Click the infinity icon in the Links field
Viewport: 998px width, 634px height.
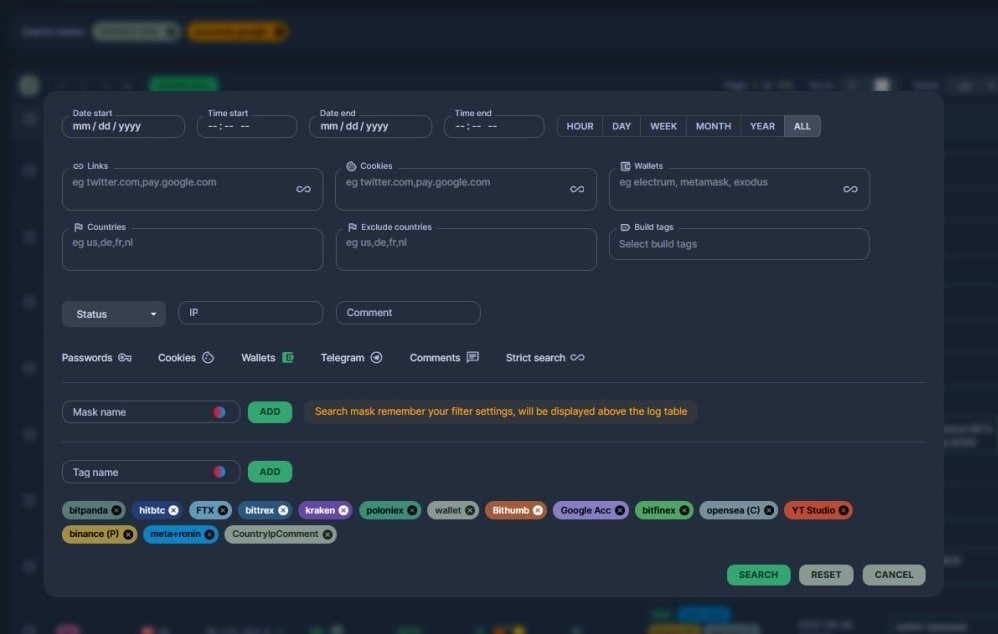[x=303, y=189]
